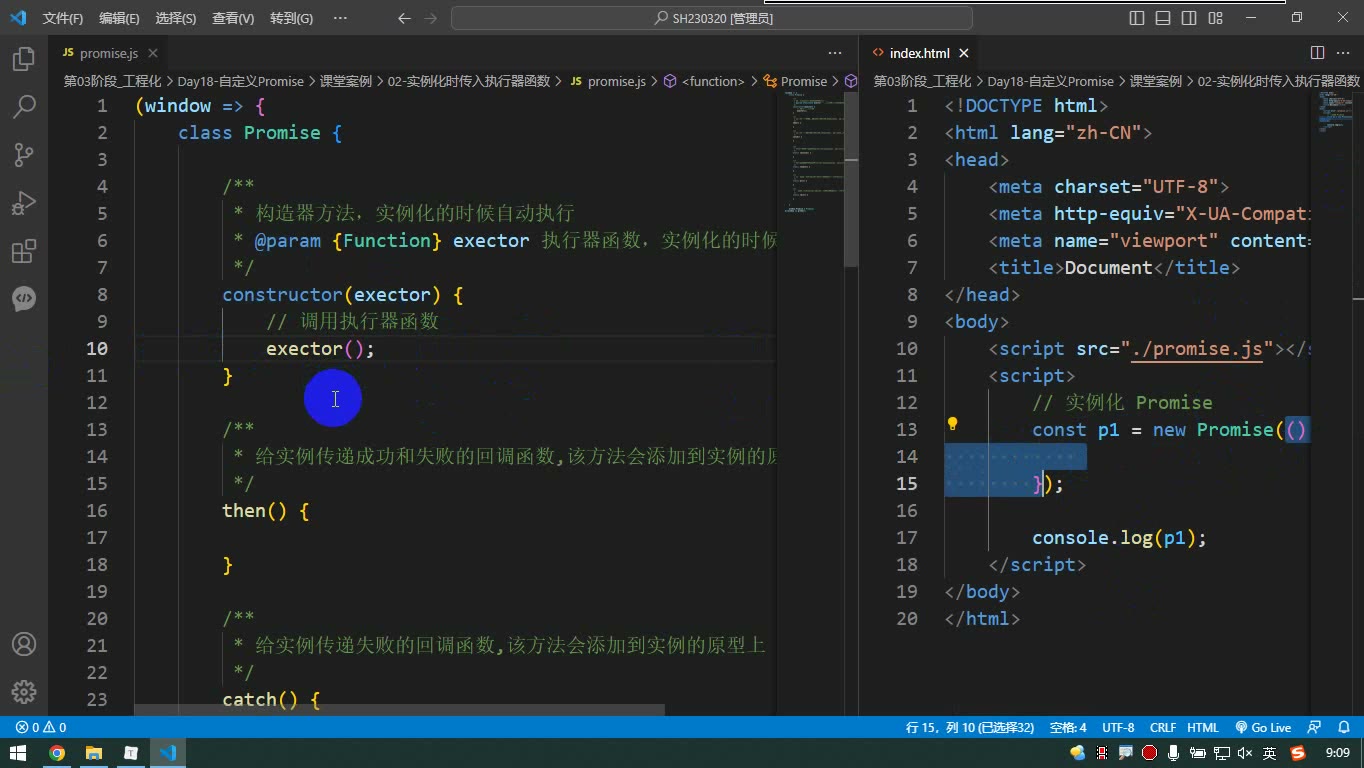The width and height of the screenshot is (1364, 768).
Task: Open the Customize Layout dropdown in title bar
Action: (x=1215, y=18)
